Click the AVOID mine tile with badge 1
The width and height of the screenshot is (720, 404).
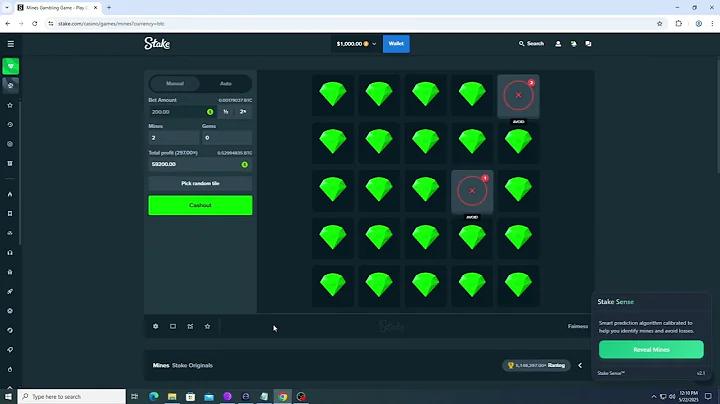click(x=472, y=191)
